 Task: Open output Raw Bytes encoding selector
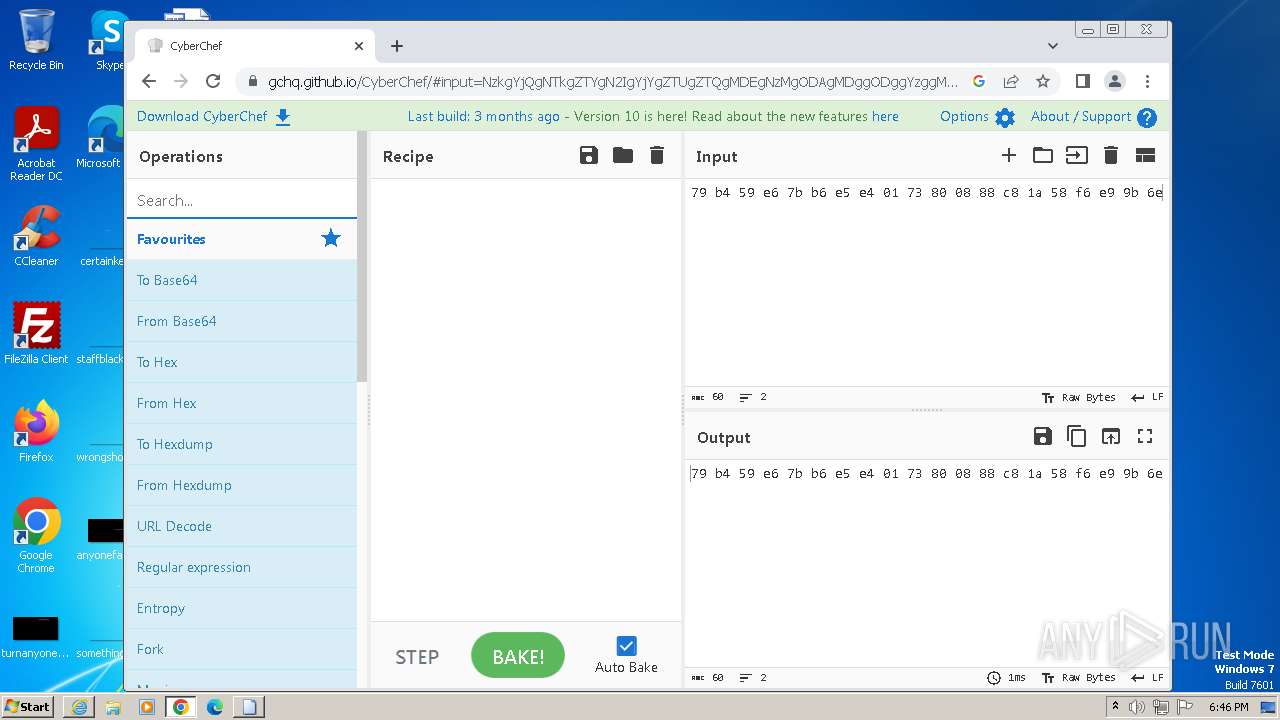click(1078, 677)
